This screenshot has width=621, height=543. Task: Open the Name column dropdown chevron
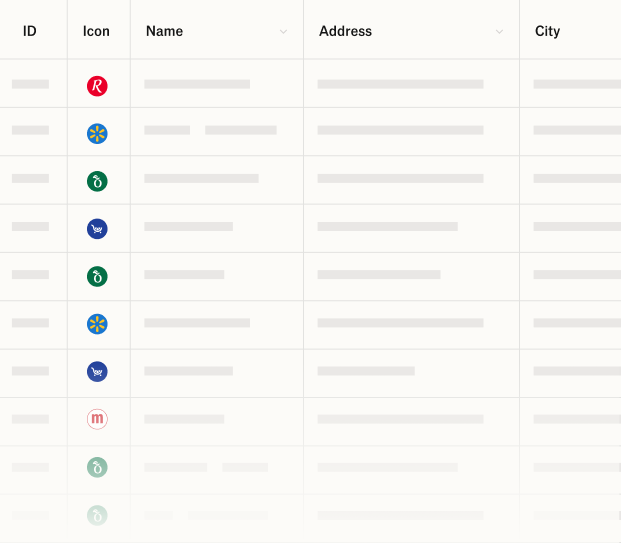point(283,32)
